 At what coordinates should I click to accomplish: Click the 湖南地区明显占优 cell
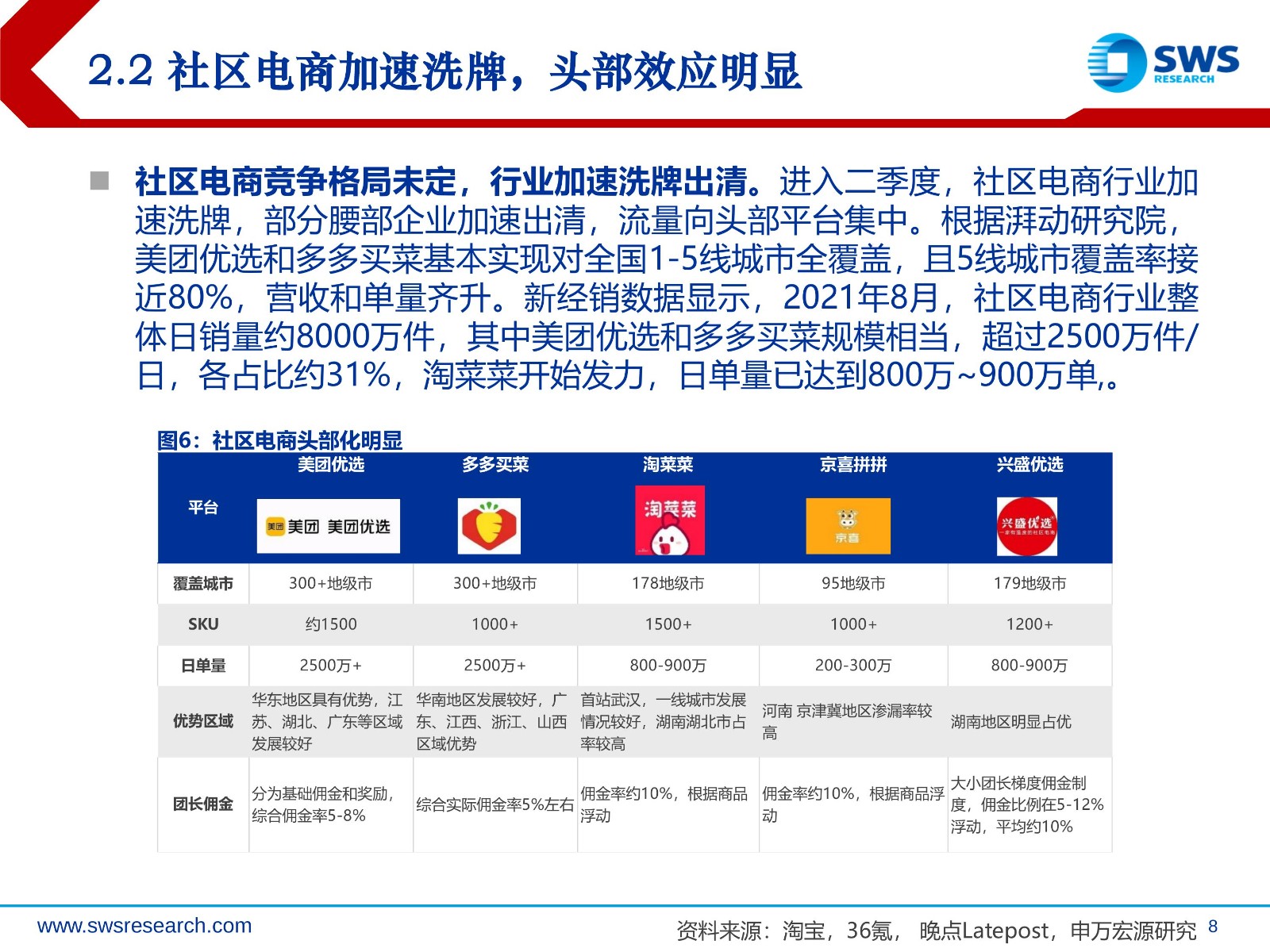(x=1029, y=722)
